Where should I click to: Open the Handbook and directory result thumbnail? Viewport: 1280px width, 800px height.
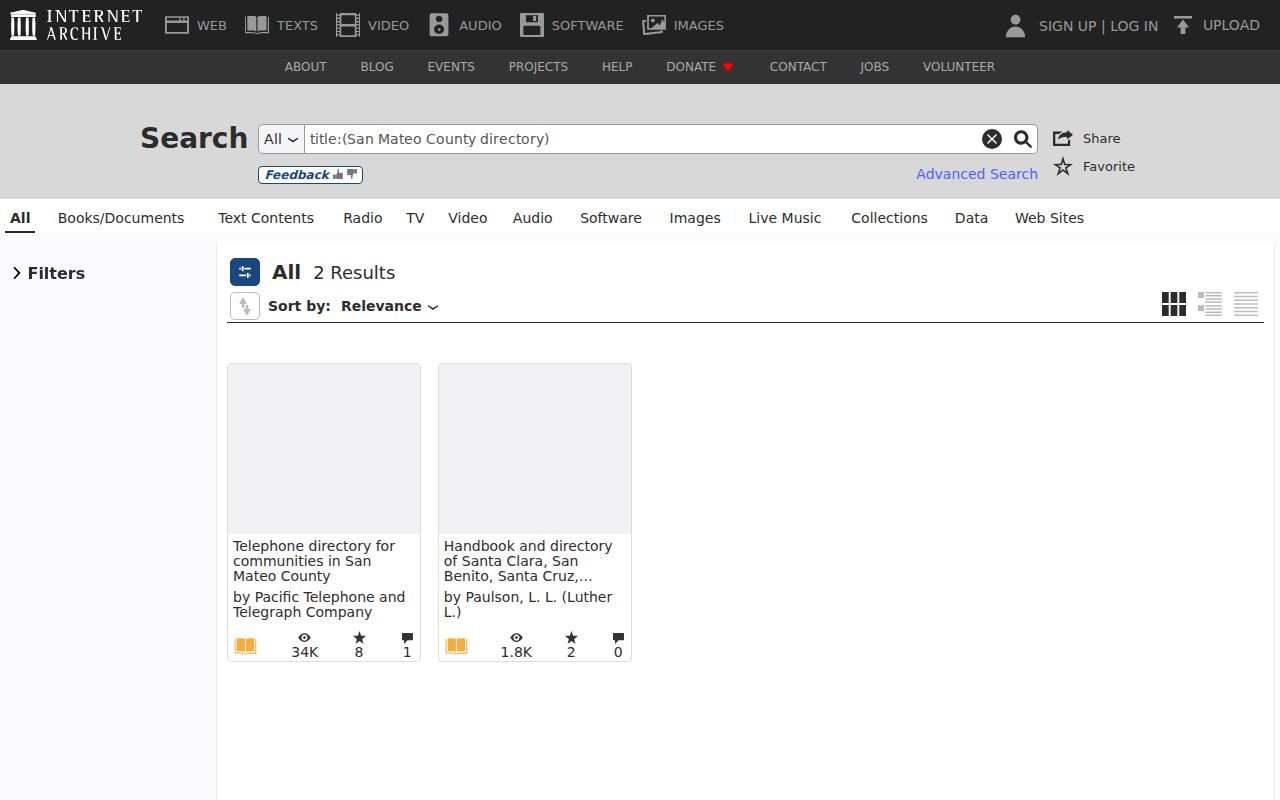coord(535,449)
